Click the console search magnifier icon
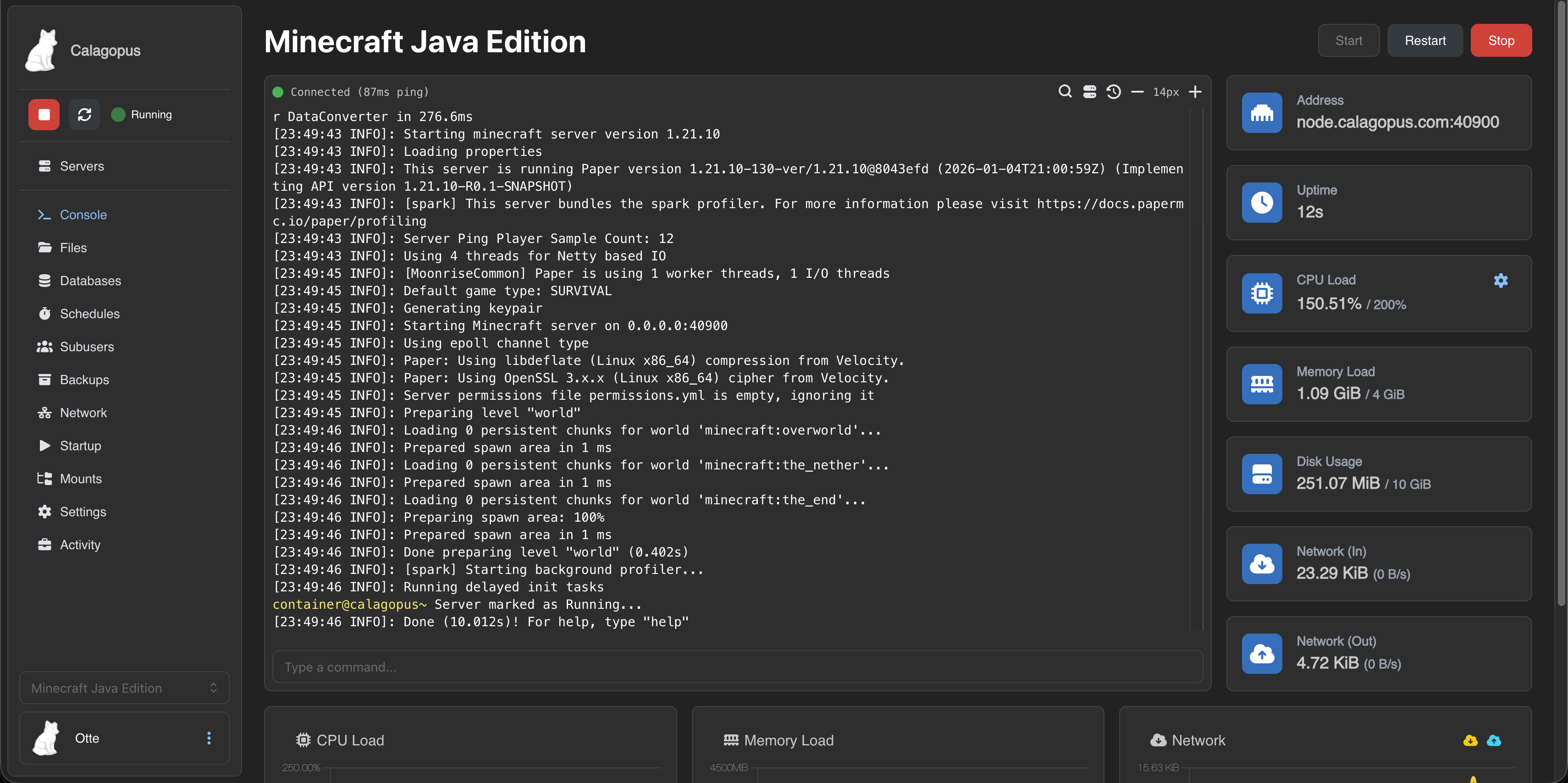Image resolution: width=1568 pixels, height=783 pixels. (x=1065, y=91)
